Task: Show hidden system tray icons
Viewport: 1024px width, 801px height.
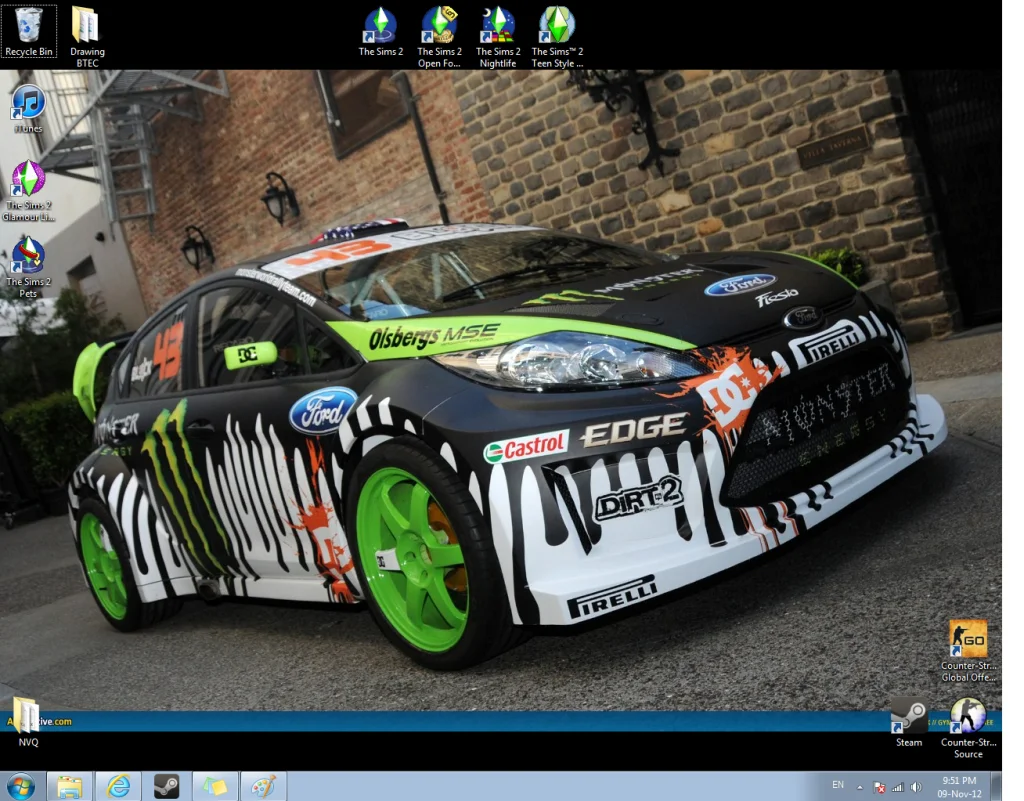Action: pyautogui.click(x=860, y=787)
